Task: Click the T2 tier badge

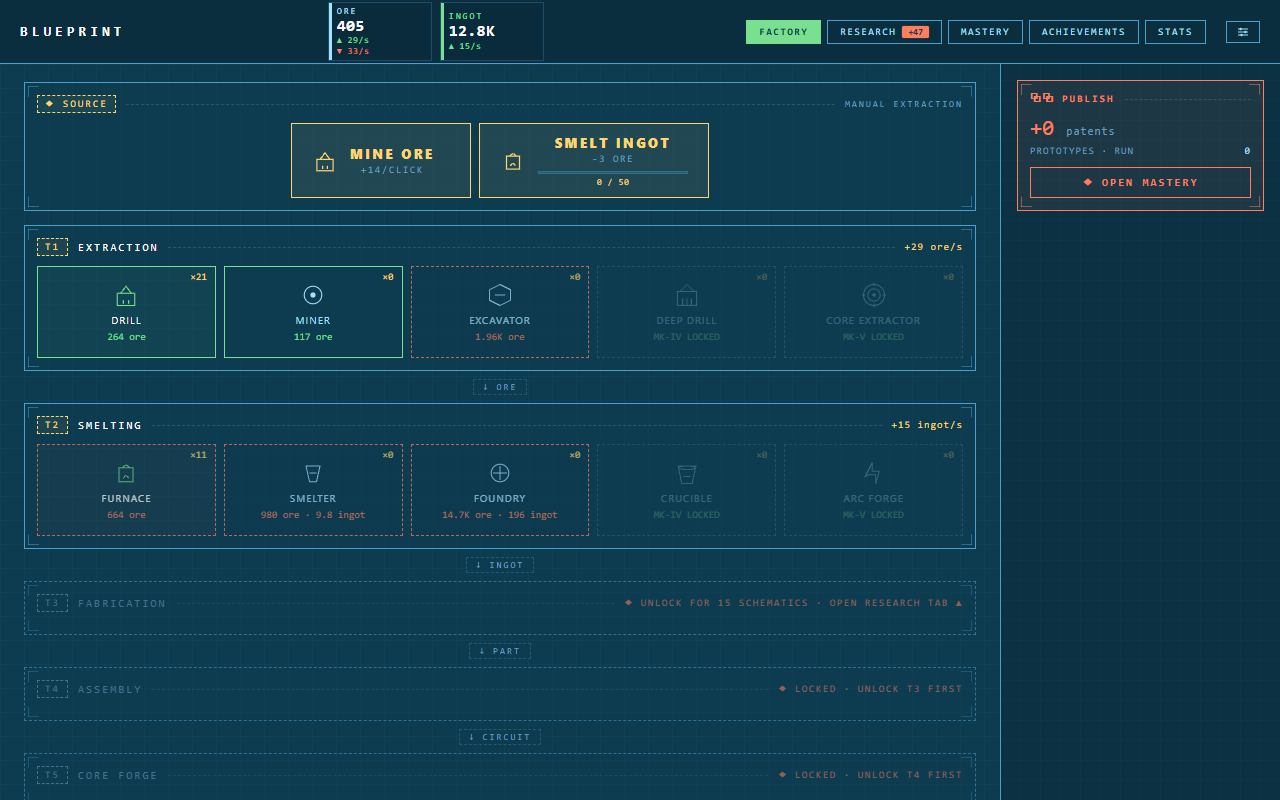Action: pos(52,425)
